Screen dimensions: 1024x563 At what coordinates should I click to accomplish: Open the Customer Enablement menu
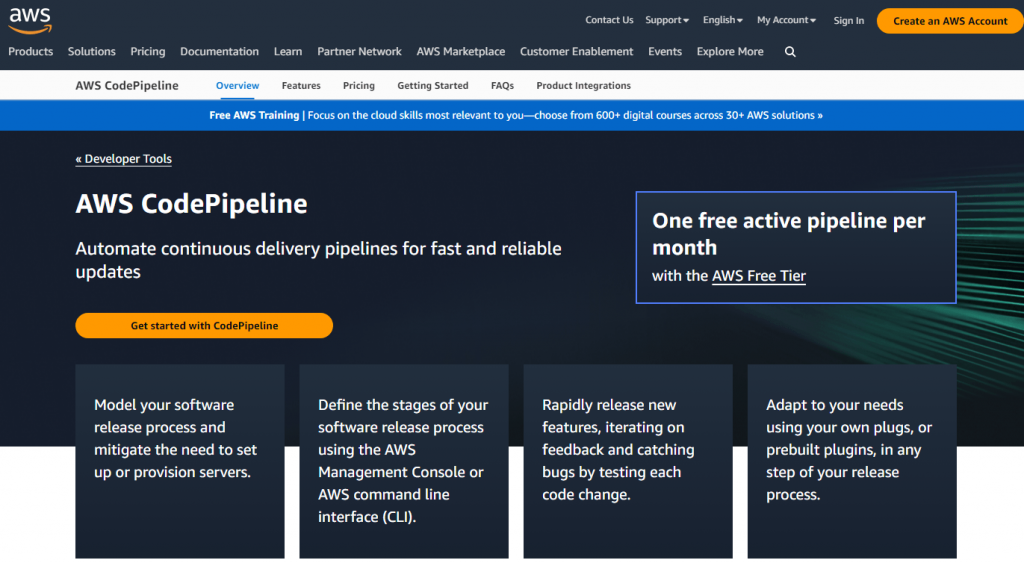click(577, 52)
